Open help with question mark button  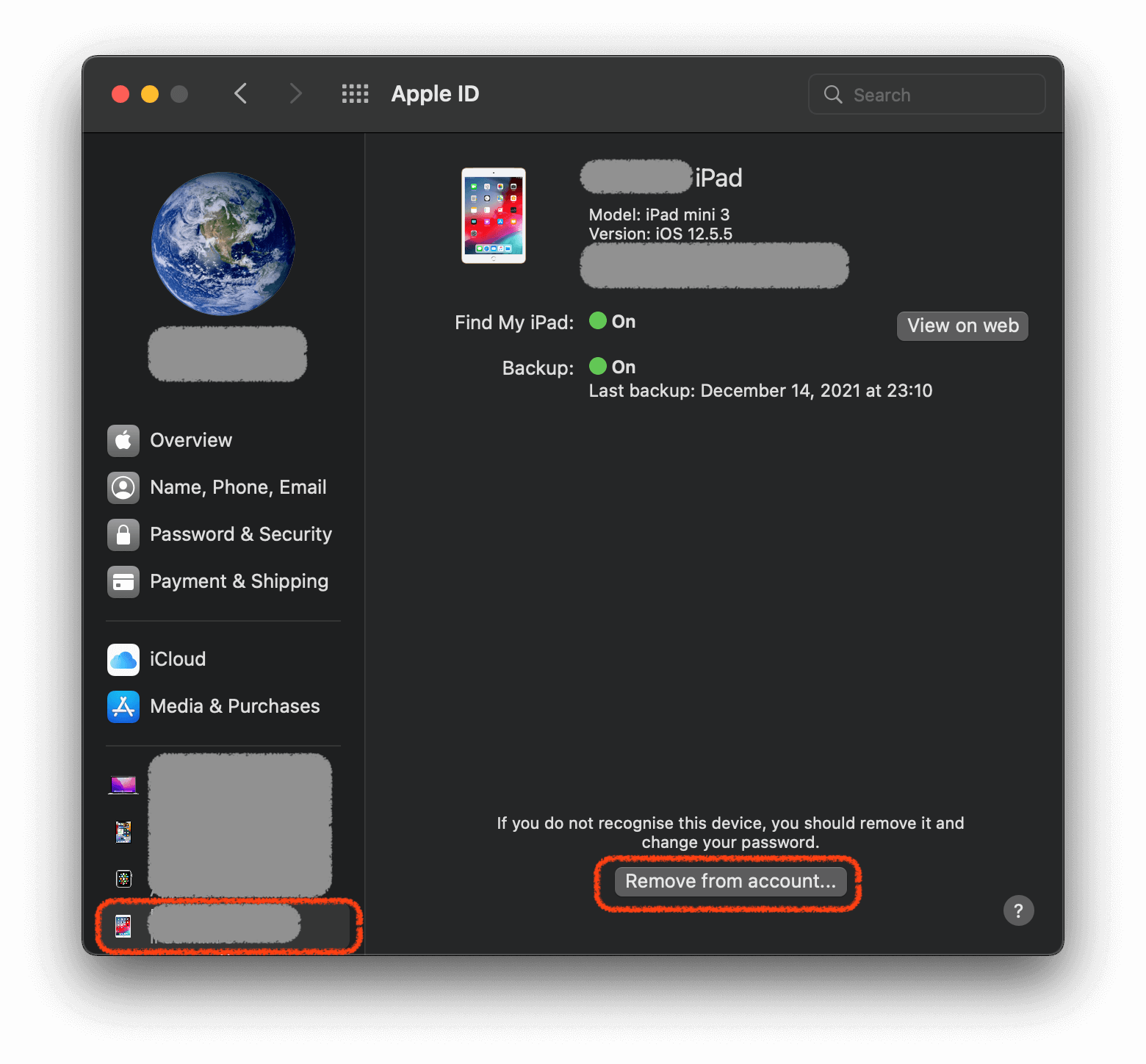pyautogui.click(x=1018, y=910)
